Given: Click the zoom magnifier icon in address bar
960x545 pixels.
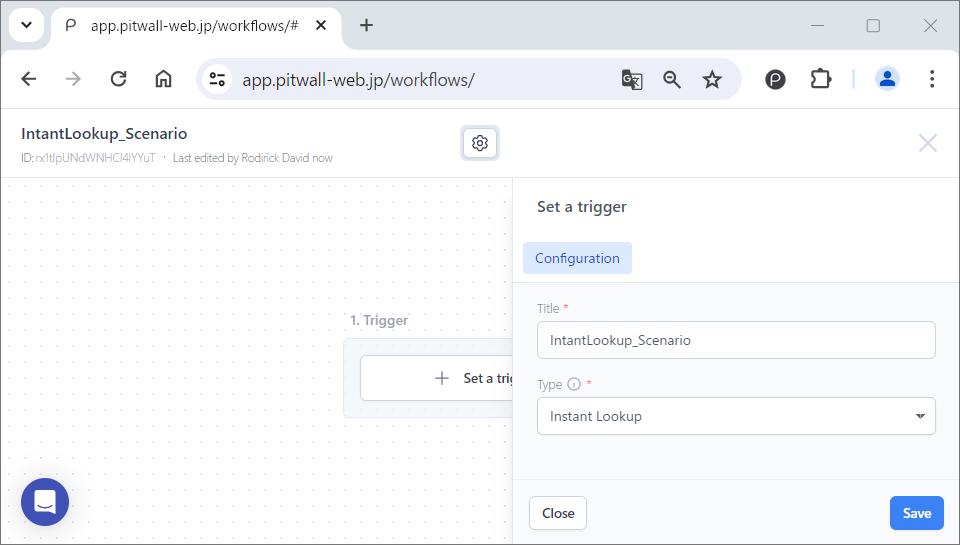Looking at the screenshot, I should pyautogui.click(x=672, y=79).
